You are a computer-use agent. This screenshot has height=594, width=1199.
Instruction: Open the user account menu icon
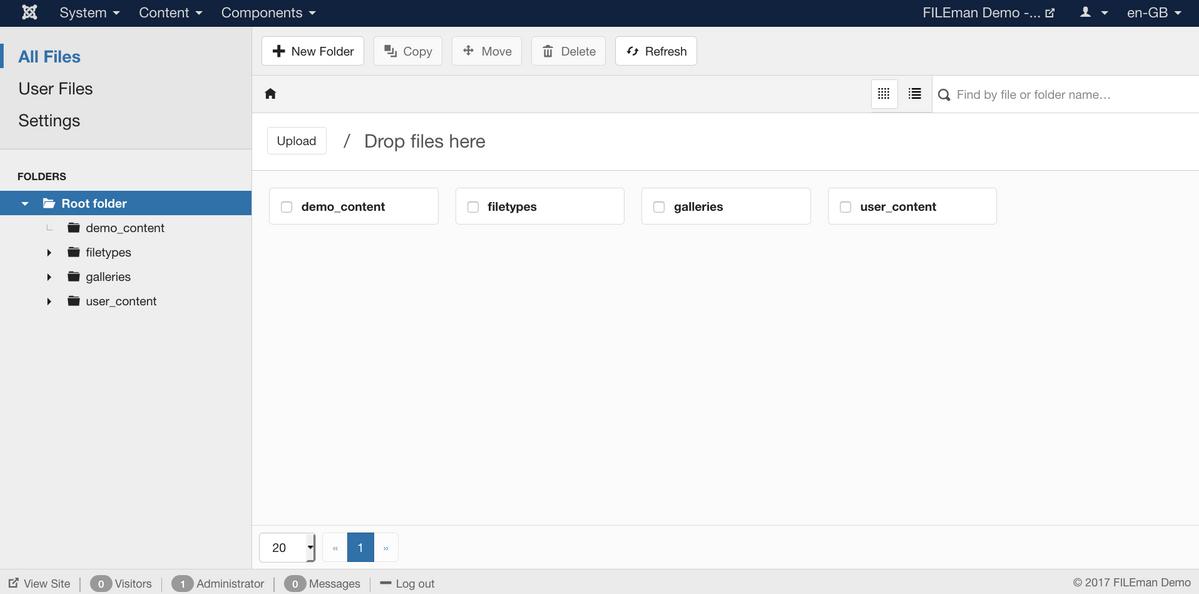pyautogui.click(x=1085, y=13)
